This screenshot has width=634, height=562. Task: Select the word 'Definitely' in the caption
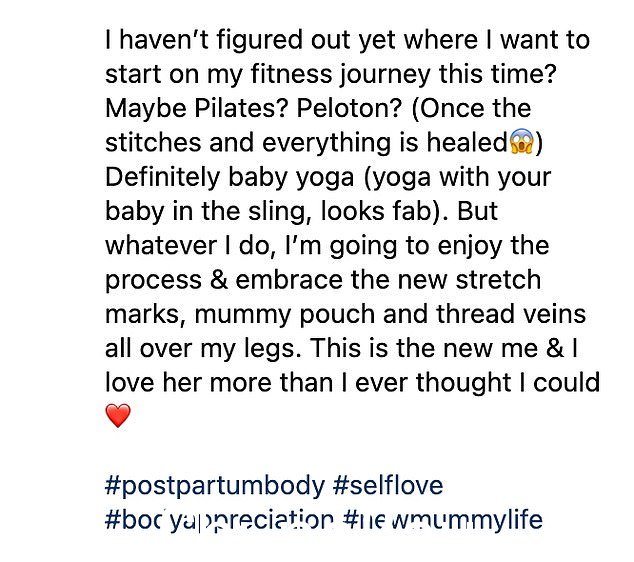[162, 177]
